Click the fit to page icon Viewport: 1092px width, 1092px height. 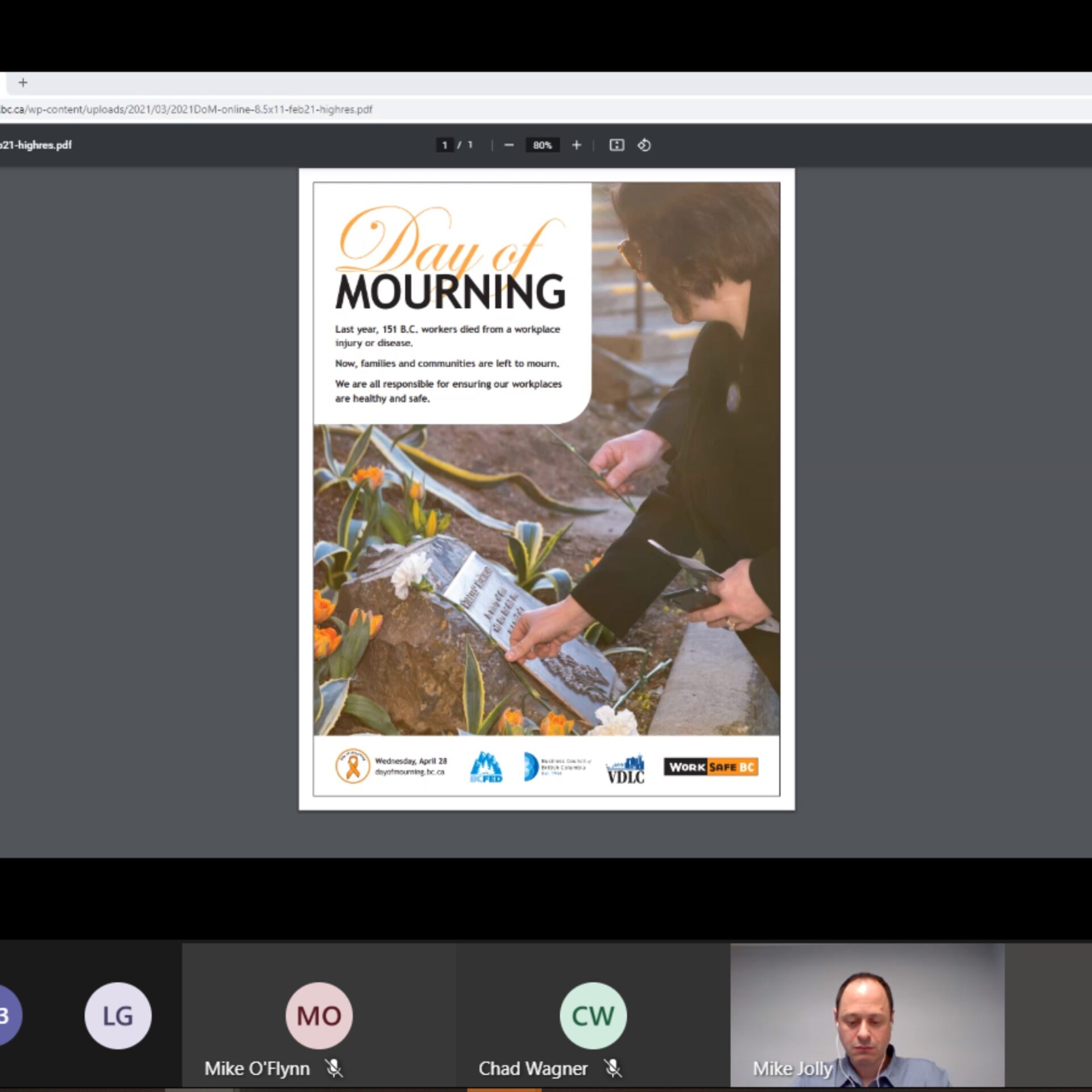(x=617, y=145)
